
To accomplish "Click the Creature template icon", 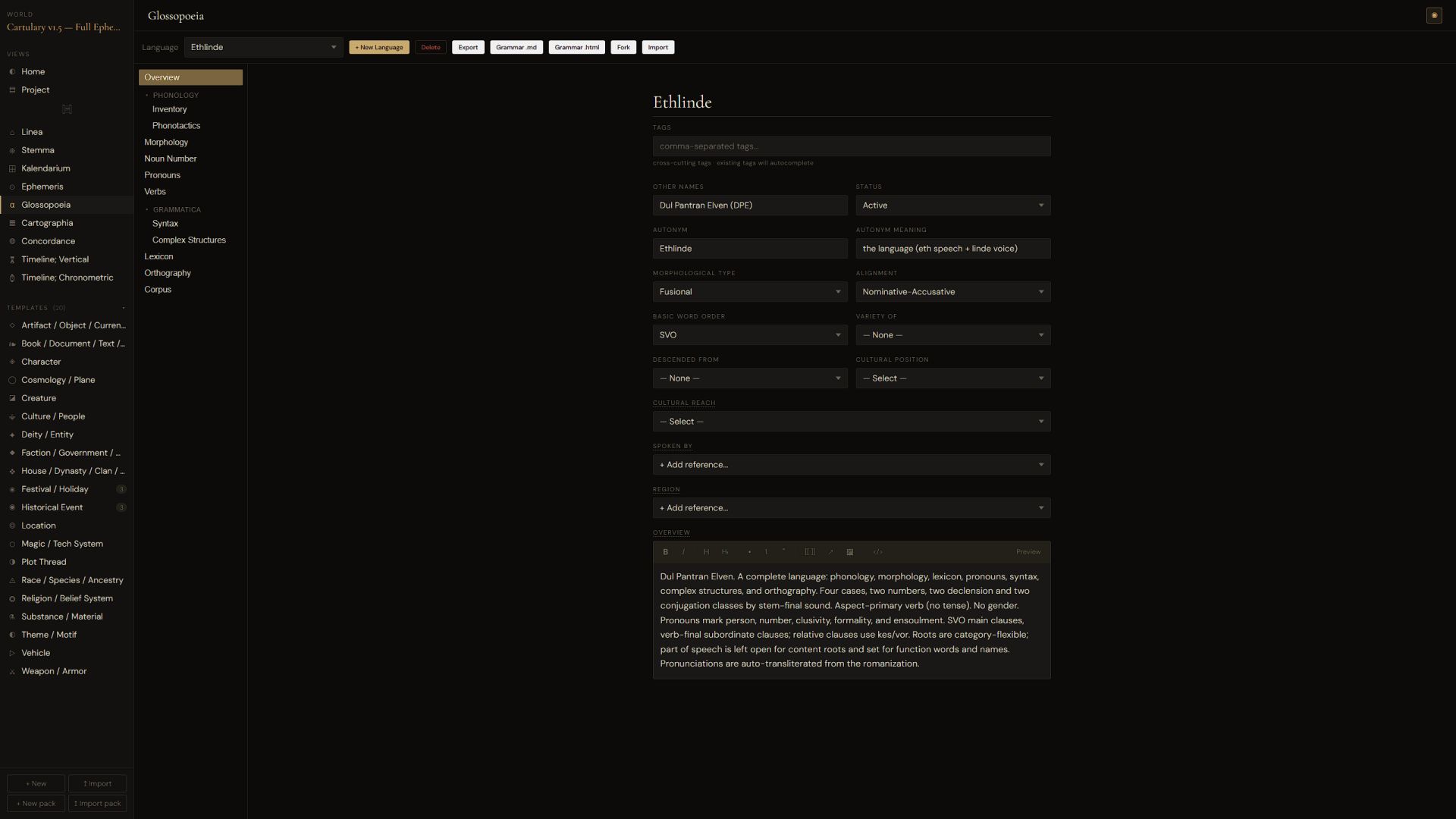I will (x=12, y=399).
